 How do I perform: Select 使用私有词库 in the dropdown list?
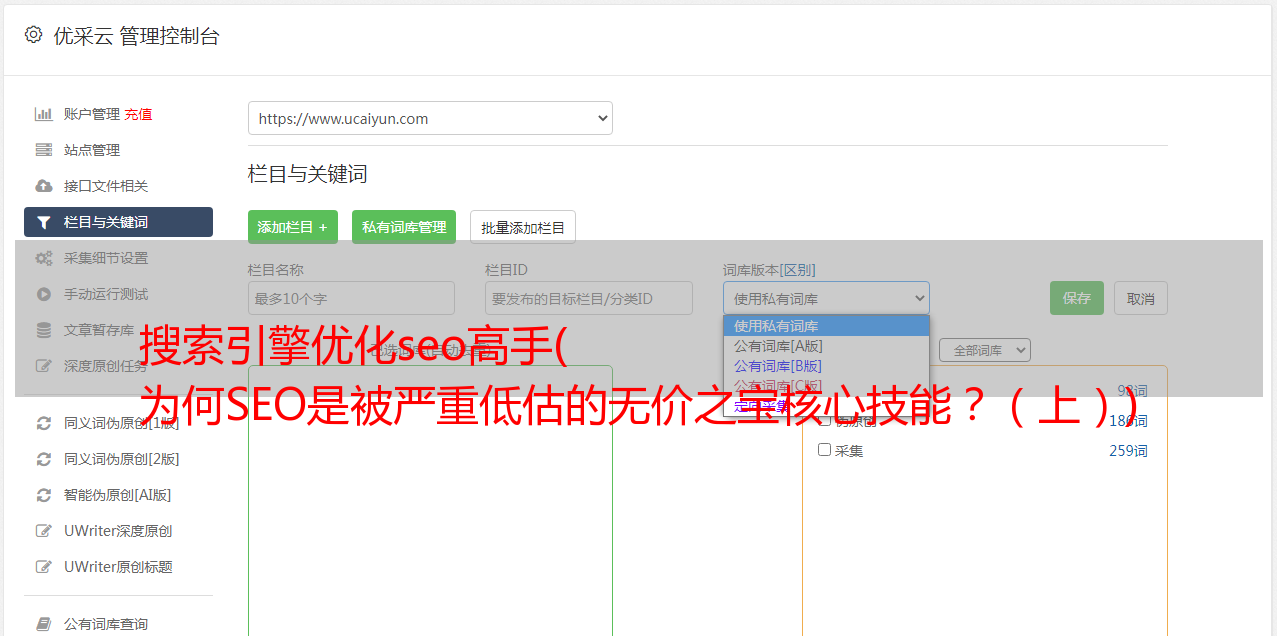826,326
